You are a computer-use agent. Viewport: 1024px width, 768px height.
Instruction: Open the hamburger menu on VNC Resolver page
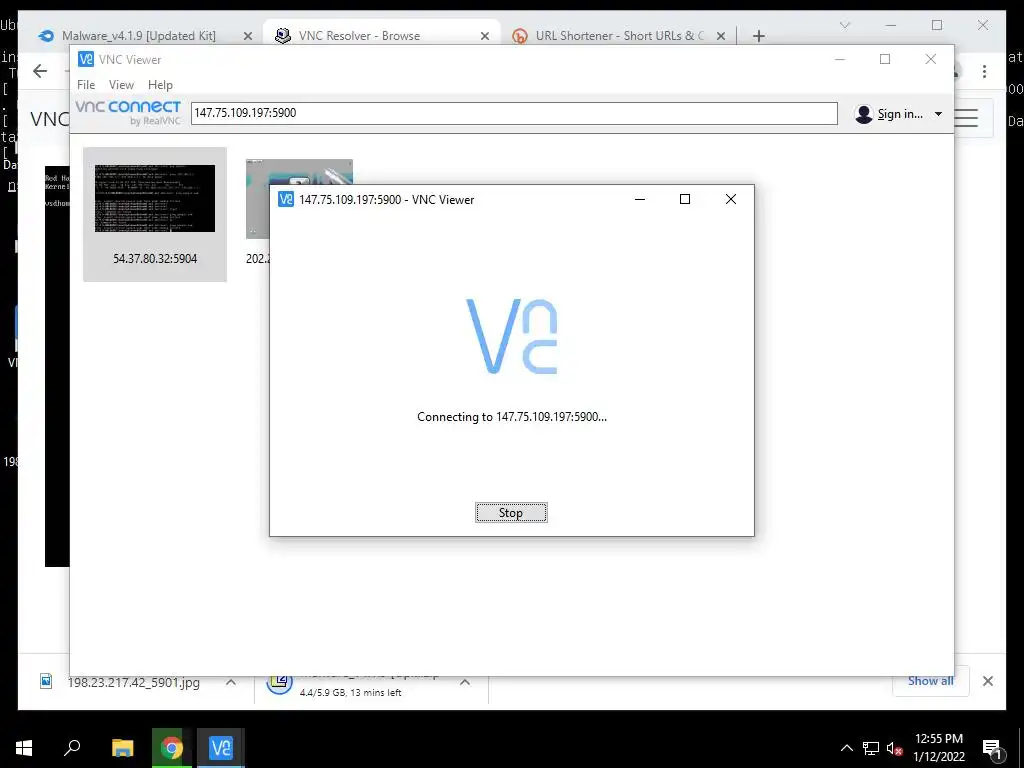[x=966, y=118]
